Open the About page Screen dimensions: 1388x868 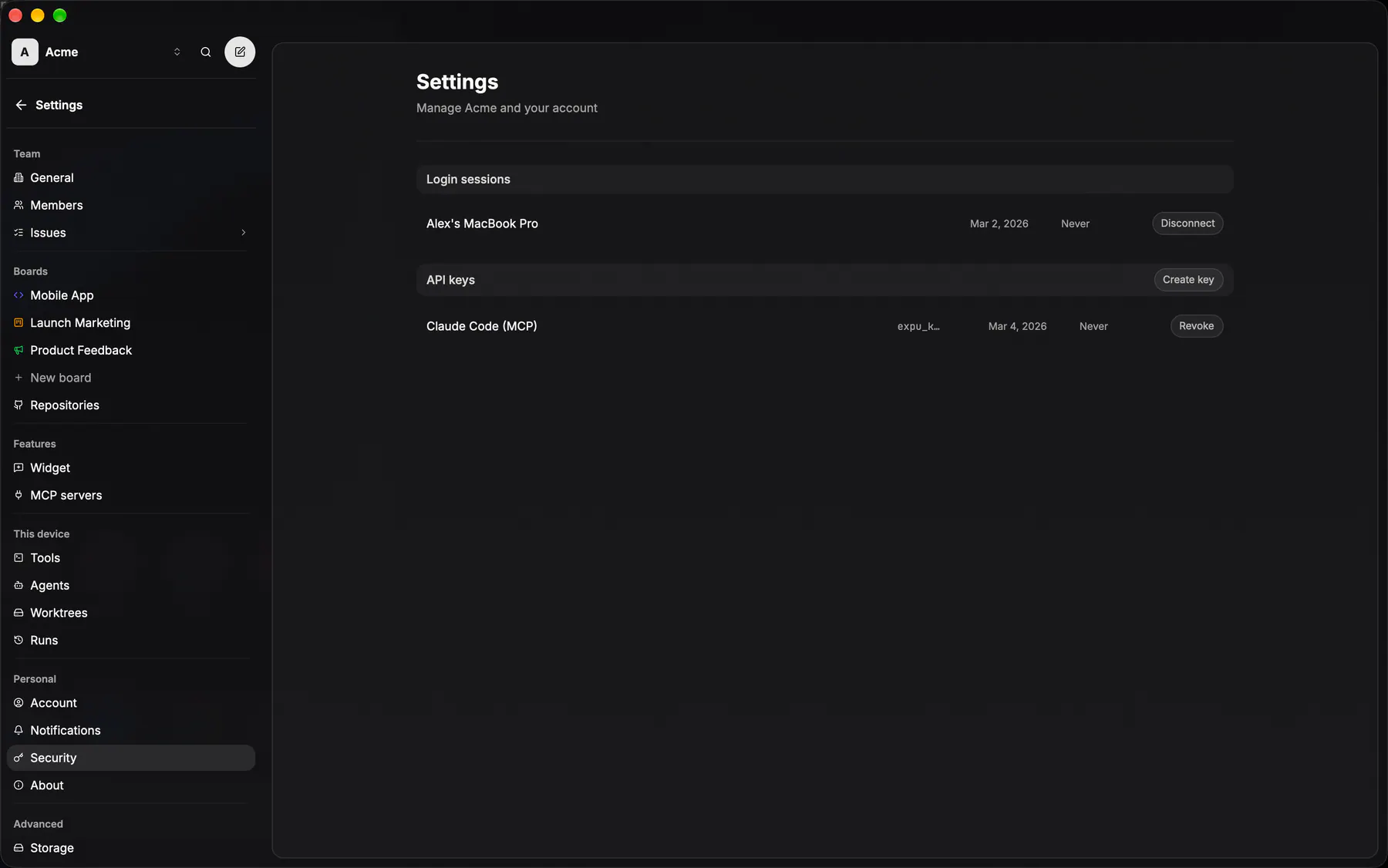(131, 786)
